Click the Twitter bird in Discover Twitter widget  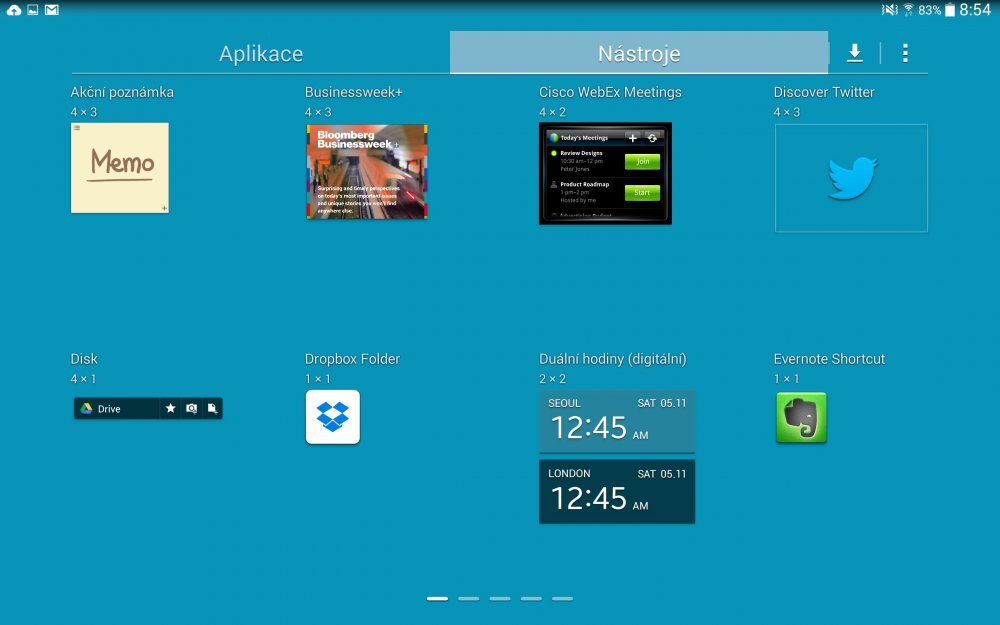coord(850,178)
